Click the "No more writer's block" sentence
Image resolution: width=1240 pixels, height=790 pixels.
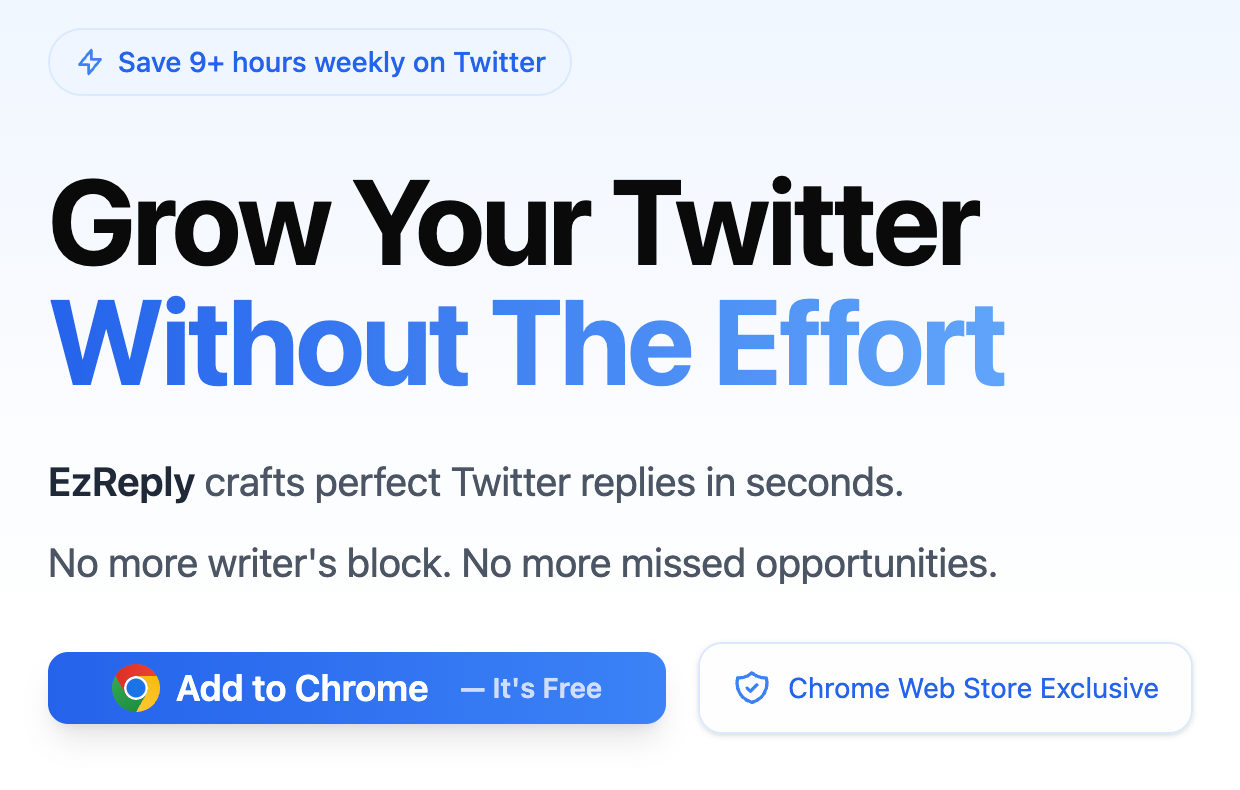pos(251,564)
